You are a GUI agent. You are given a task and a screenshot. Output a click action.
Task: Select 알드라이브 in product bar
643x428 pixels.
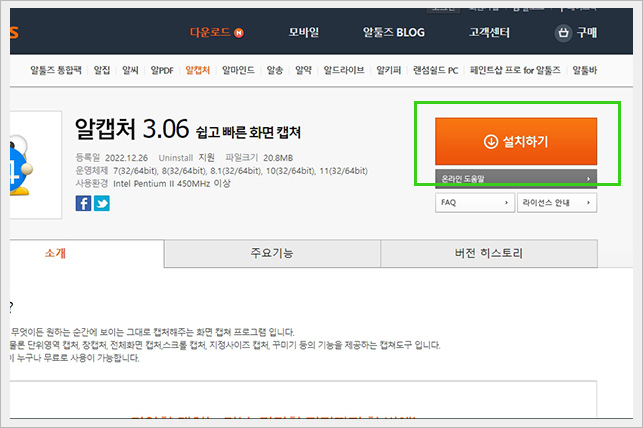click(x=344, y=70)
